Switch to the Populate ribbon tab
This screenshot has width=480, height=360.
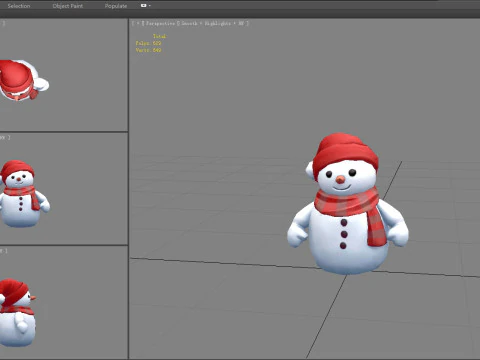point(116,6)
